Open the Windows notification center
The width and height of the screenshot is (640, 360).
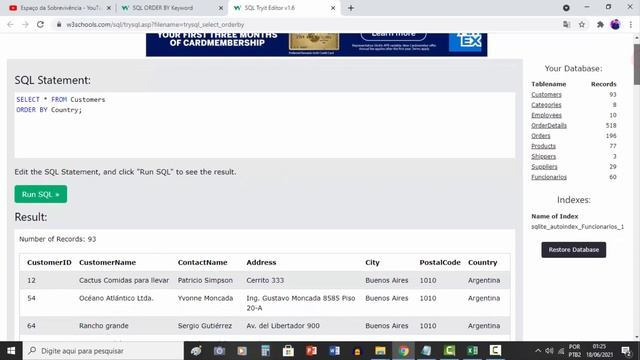click(x=626, y=351)
